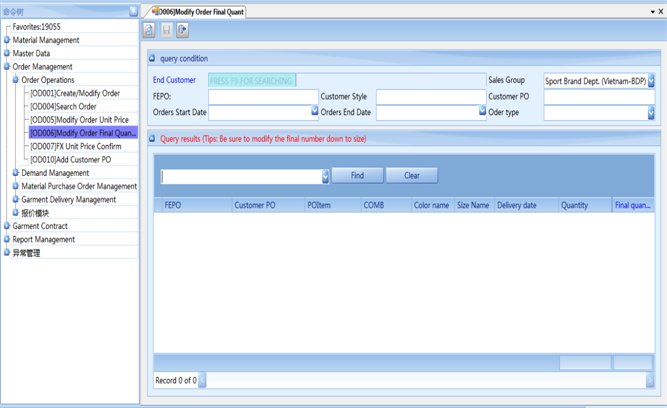Open the Oder type dropdown

click(651, 113)
